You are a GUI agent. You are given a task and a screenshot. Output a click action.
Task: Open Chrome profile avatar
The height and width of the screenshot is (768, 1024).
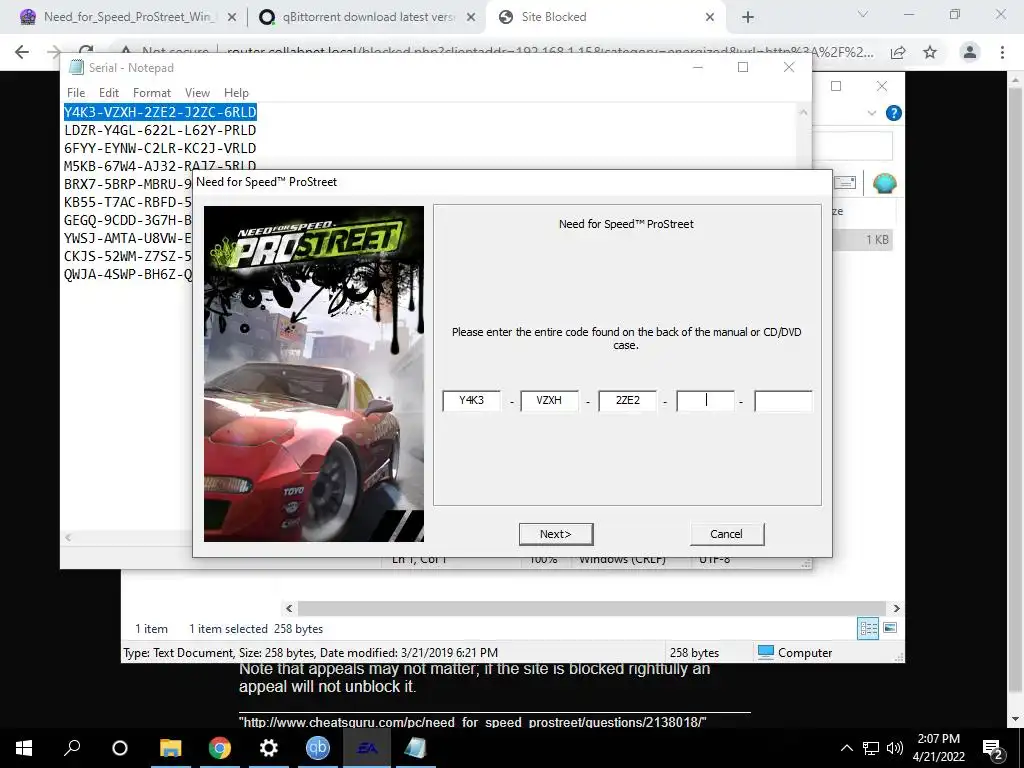(x=970, y=52)
